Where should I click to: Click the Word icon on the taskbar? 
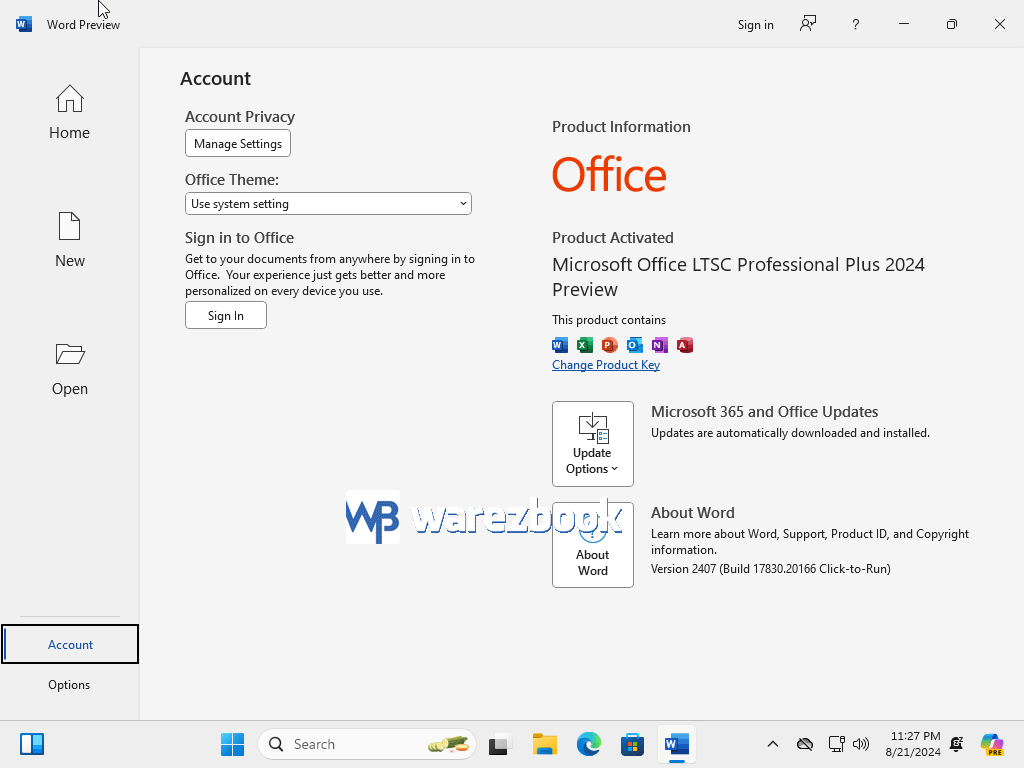click(677, 744)
